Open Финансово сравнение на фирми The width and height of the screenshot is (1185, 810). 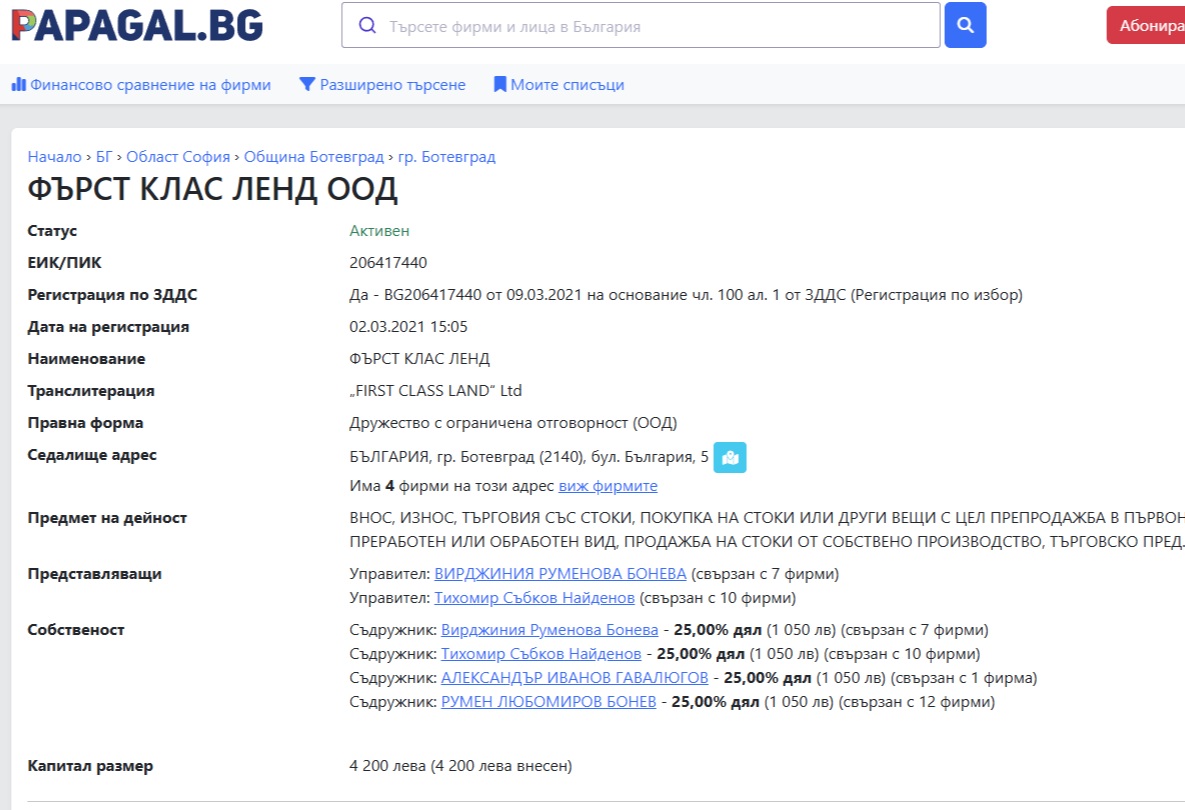click(141, 85)
